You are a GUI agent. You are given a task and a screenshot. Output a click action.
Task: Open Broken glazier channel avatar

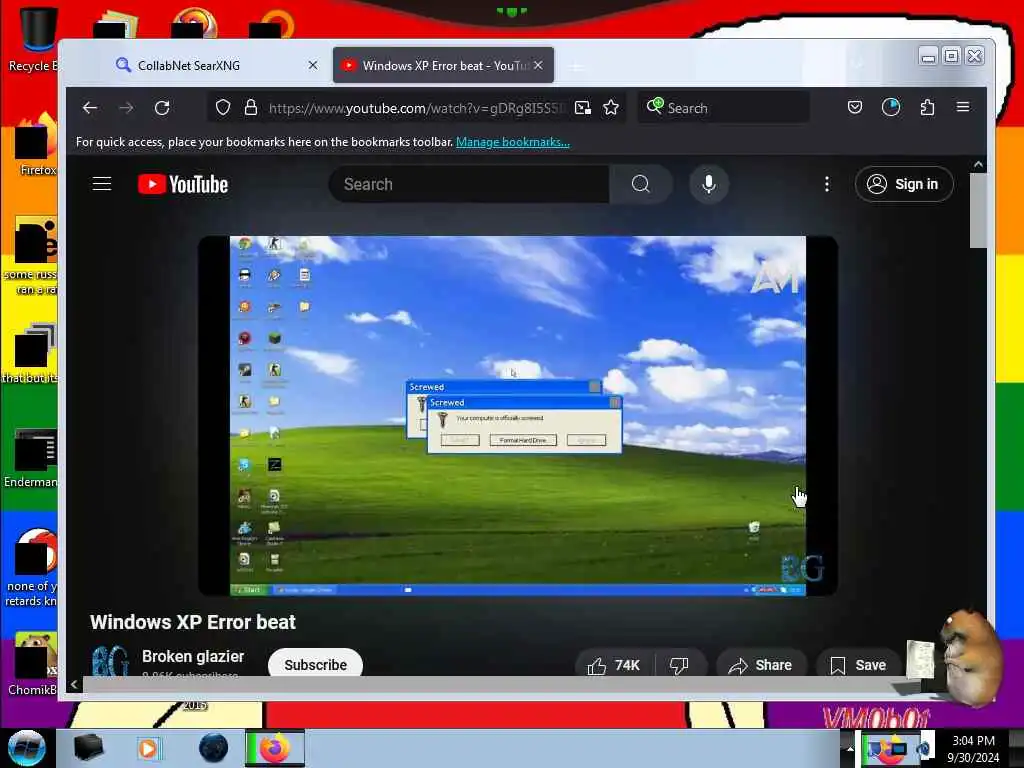110,661
